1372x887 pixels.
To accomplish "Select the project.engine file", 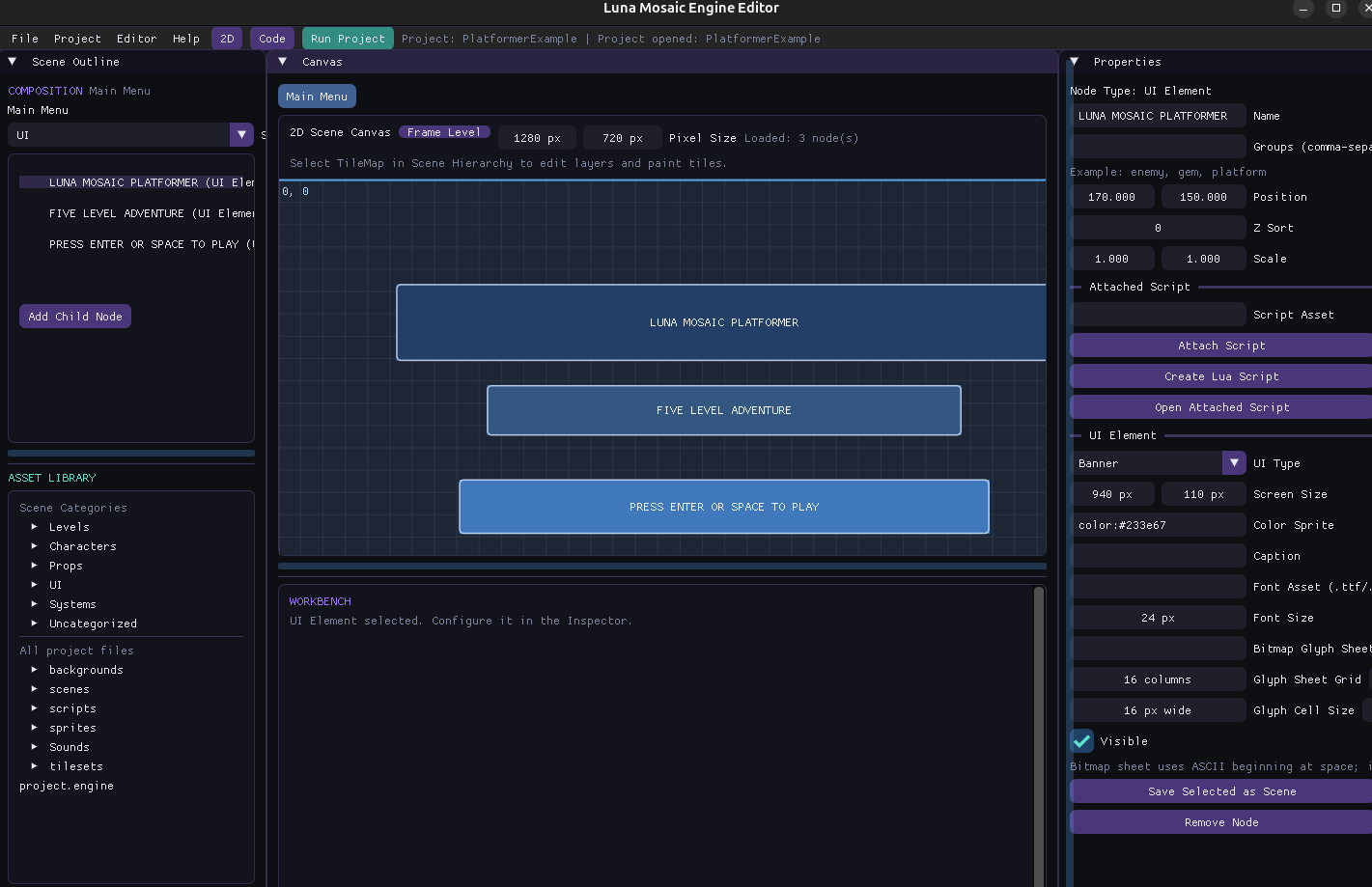I will 67,786.
